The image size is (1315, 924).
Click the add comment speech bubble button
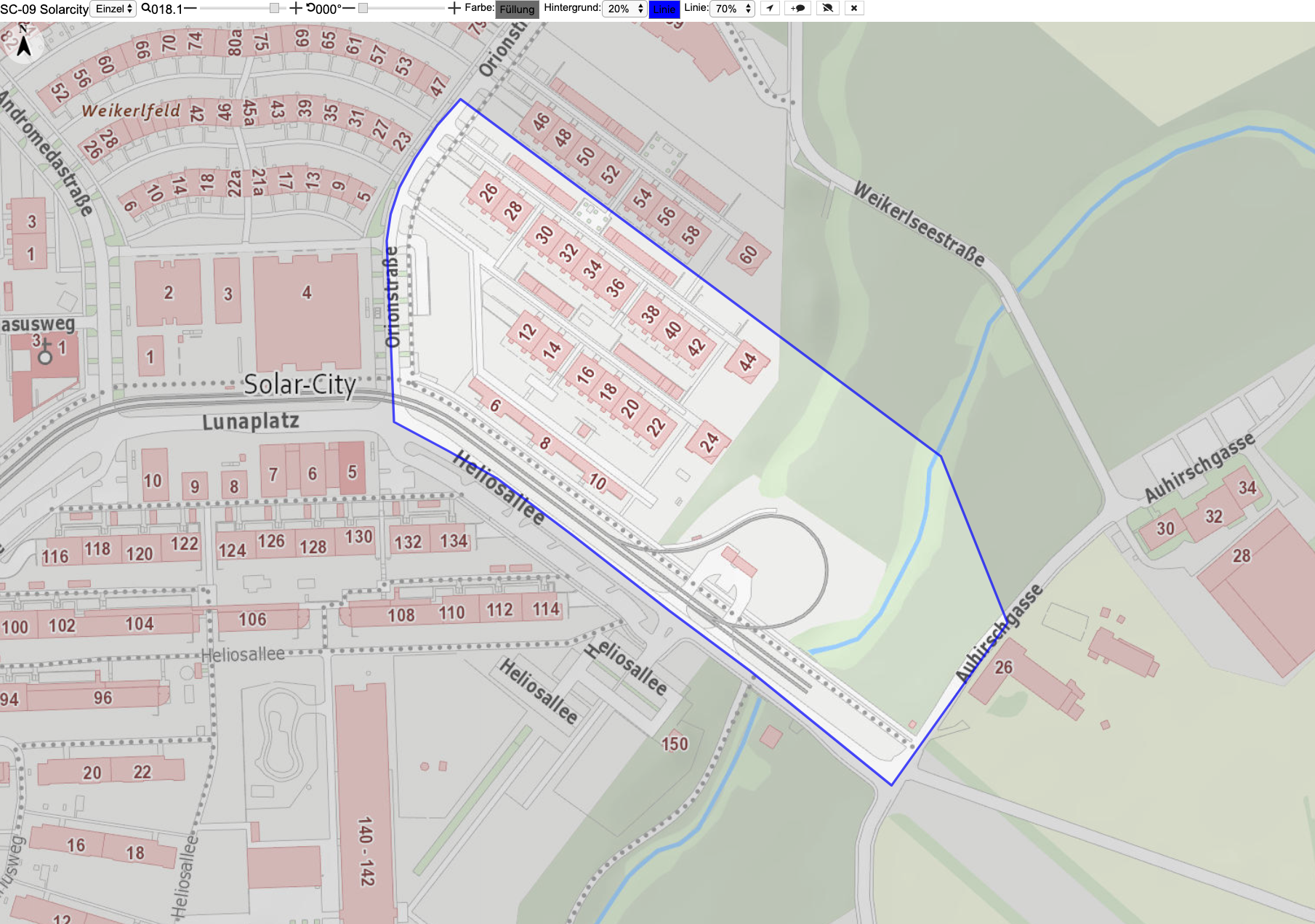coord(798,9)
